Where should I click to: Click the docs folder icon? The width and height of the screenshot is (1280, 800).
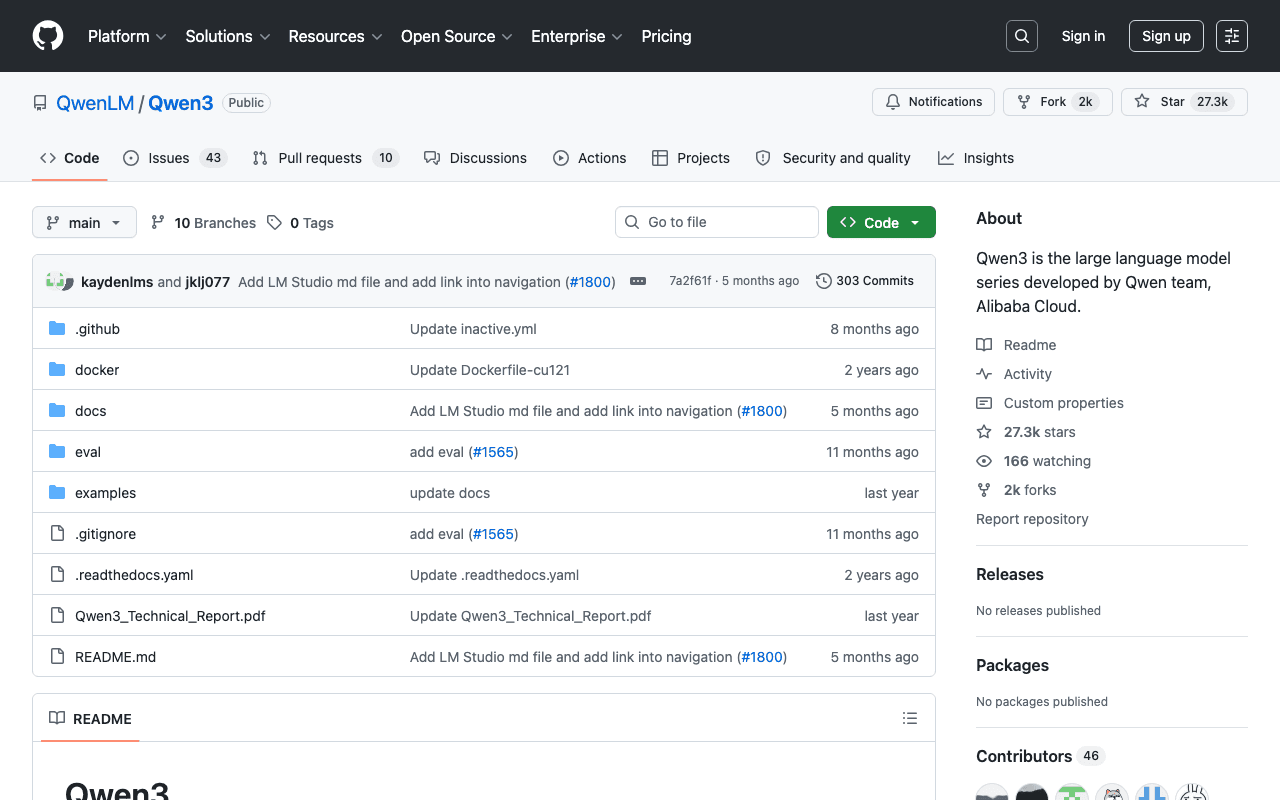coord(57,411)
